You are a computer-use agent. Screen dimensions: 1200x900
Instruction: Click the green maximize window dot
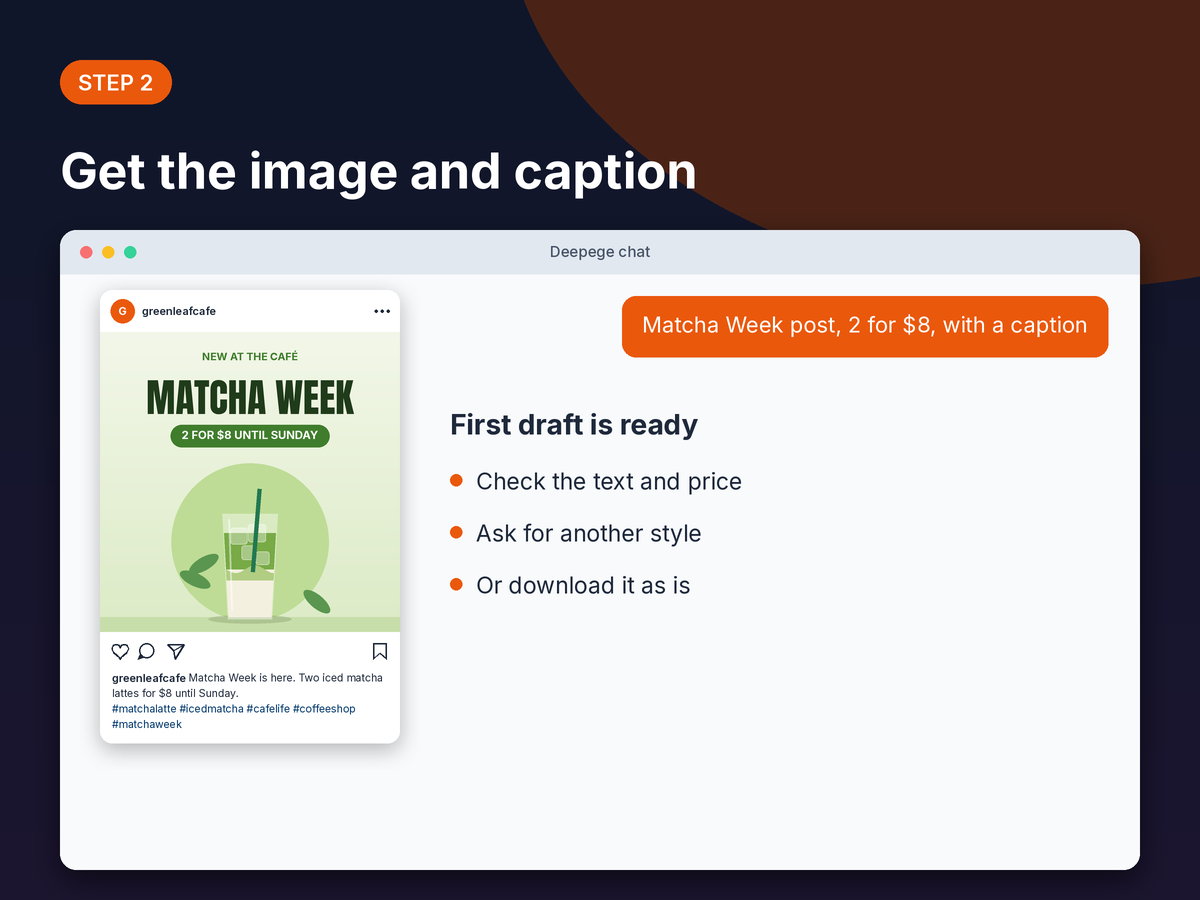click(130, 252)
